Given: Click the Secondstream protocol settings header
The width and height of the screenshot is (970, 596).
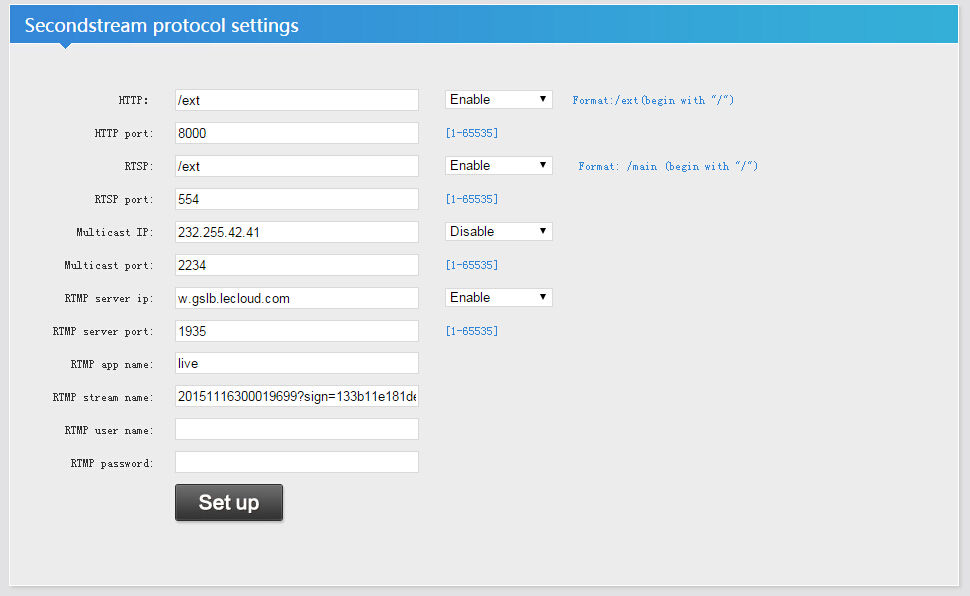Looking at the screenshot, I should point(161,26).
